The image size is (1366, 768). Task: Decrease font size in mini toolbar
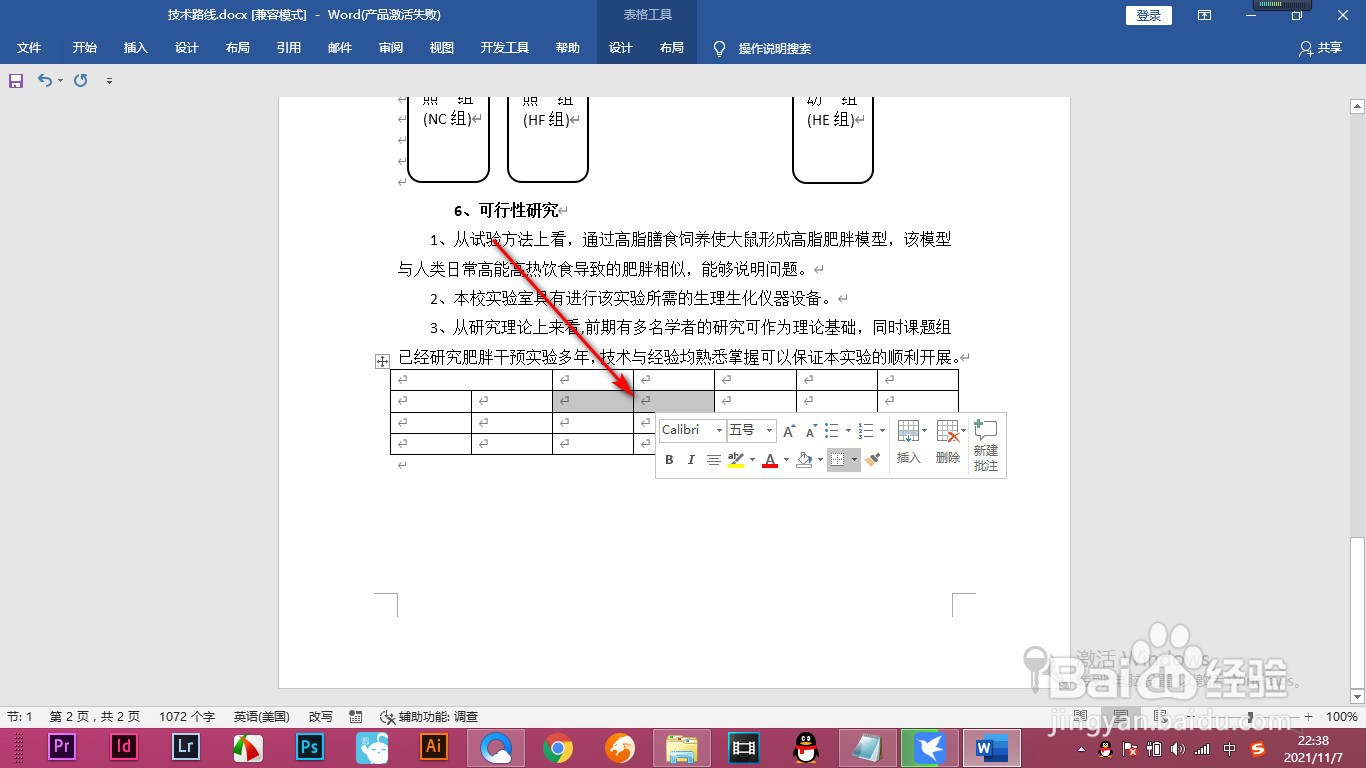point(811,431)
